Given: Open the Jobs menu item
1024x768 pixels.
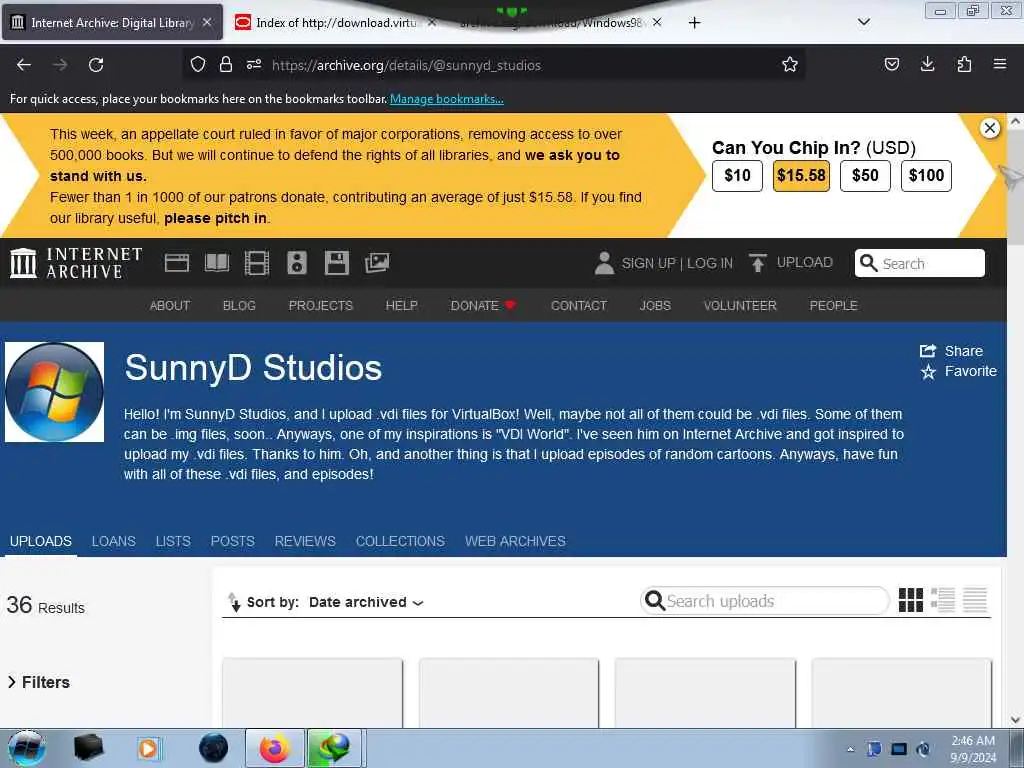Looking at the screenshot, I should 655,306.
